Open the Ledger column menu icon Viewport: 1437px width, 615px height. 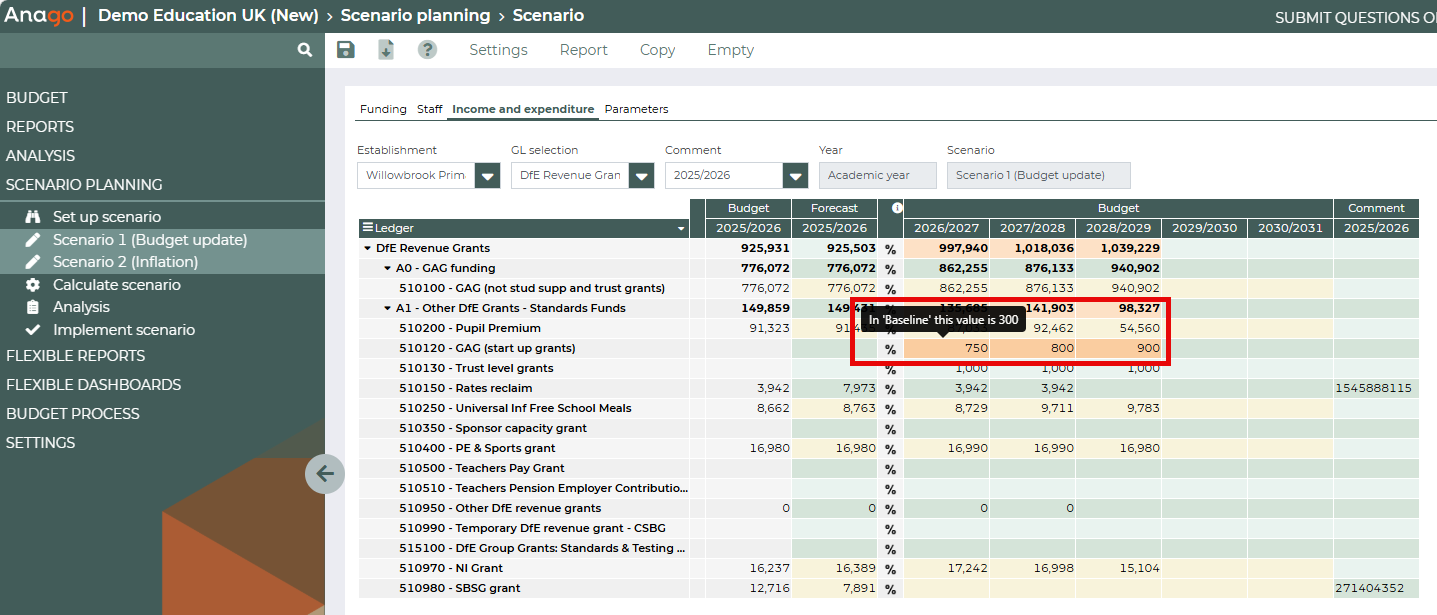coord(368,228)
